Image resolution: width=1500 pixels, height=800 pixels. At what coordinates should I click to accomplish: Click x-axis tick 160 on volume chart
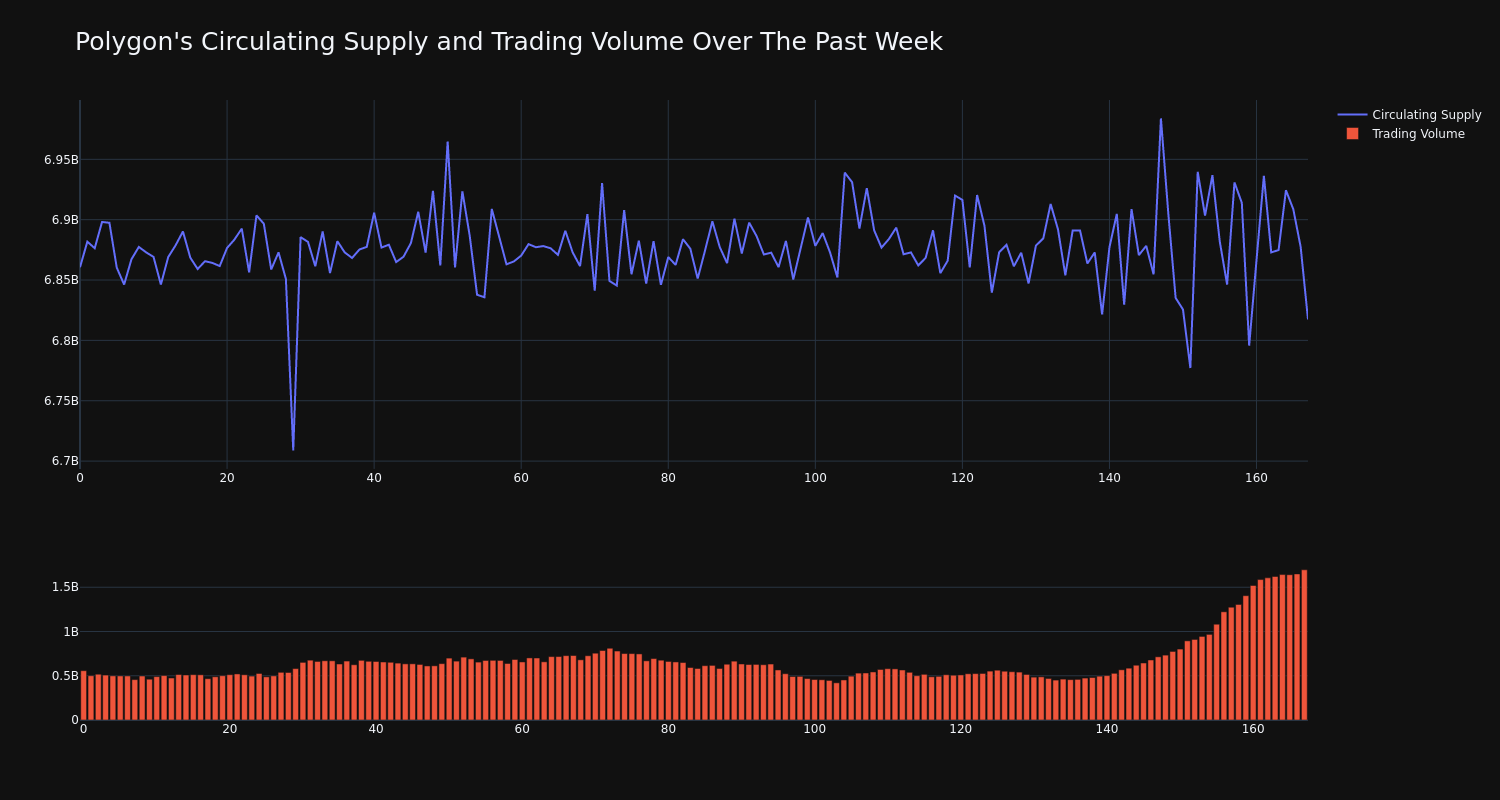coord(1253,729)
